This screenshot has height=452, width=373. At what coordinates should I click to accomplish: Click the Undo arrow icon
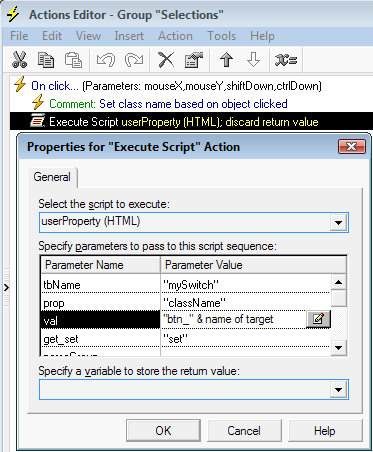[106, 60]
